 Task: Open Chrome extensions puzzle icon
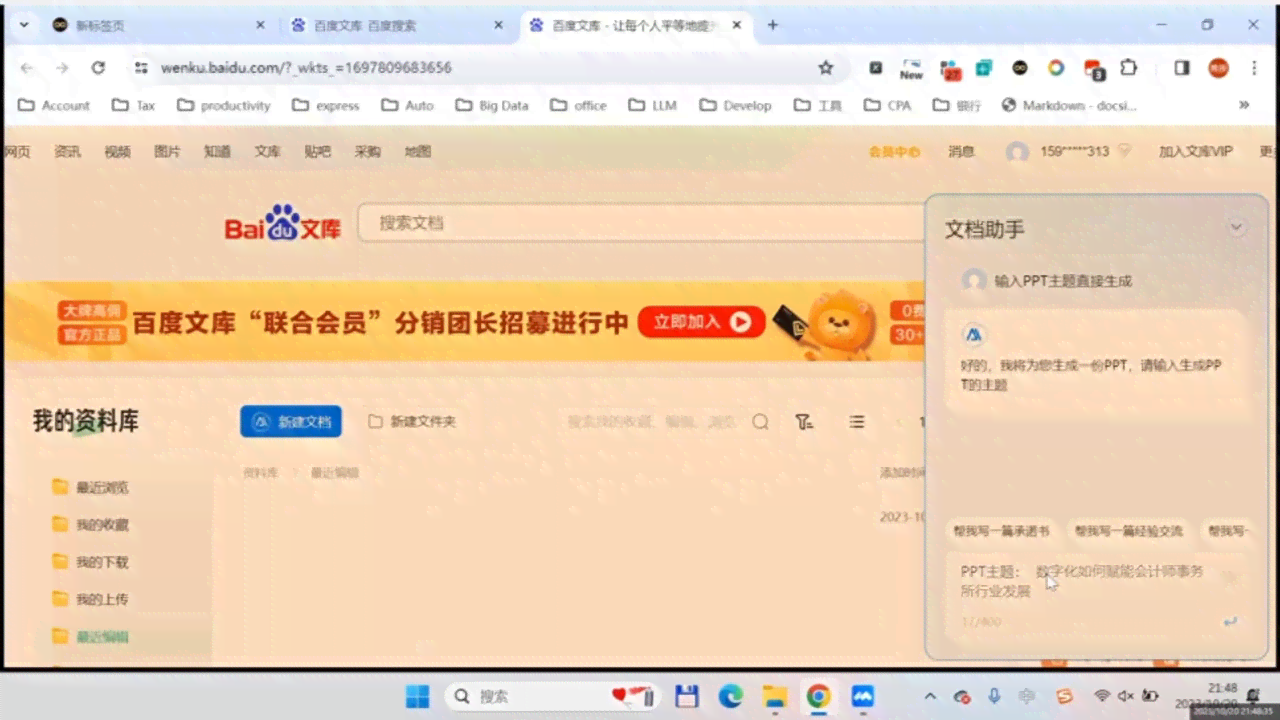[1129, 68]
